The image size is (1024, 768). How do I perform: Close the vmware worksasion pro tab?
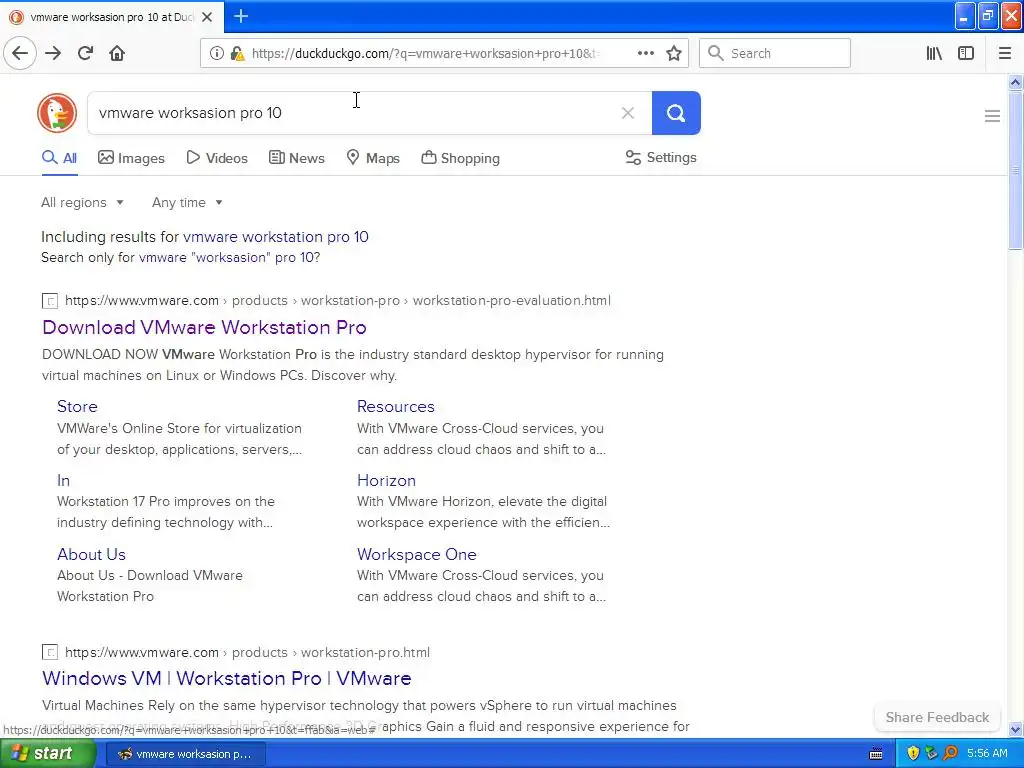click(x=207, y=17)
